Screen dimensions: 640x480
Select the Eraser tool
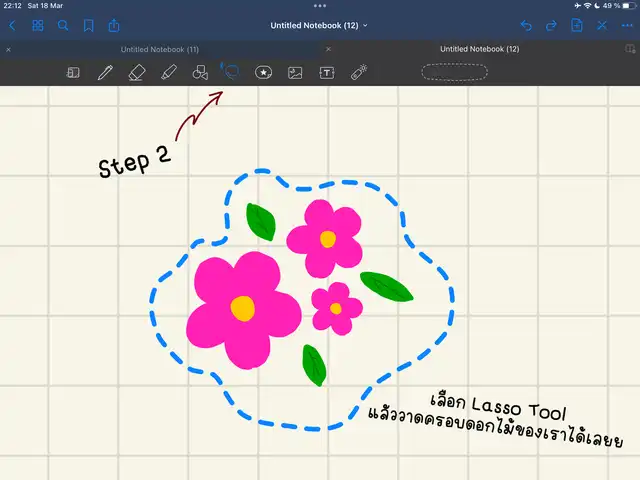[137, 72]
